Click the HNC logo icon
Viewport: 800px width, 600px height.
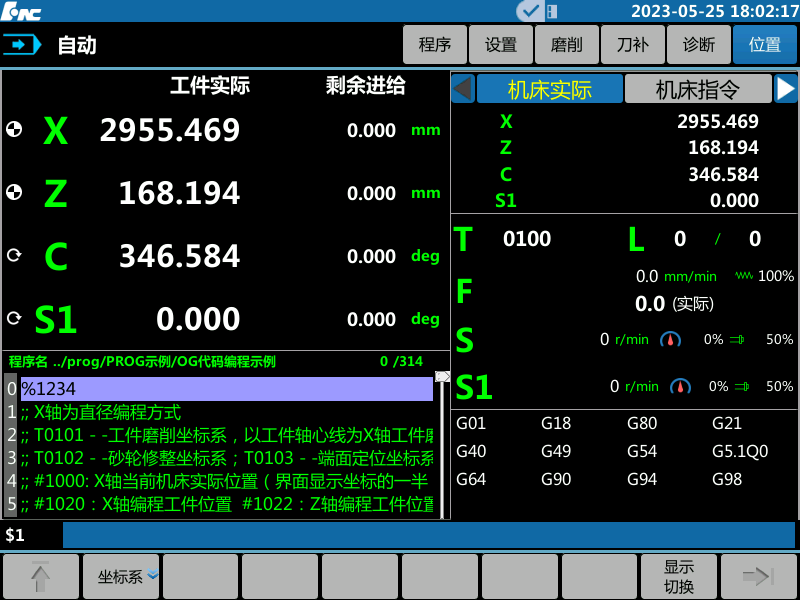[x=22, y=11]
